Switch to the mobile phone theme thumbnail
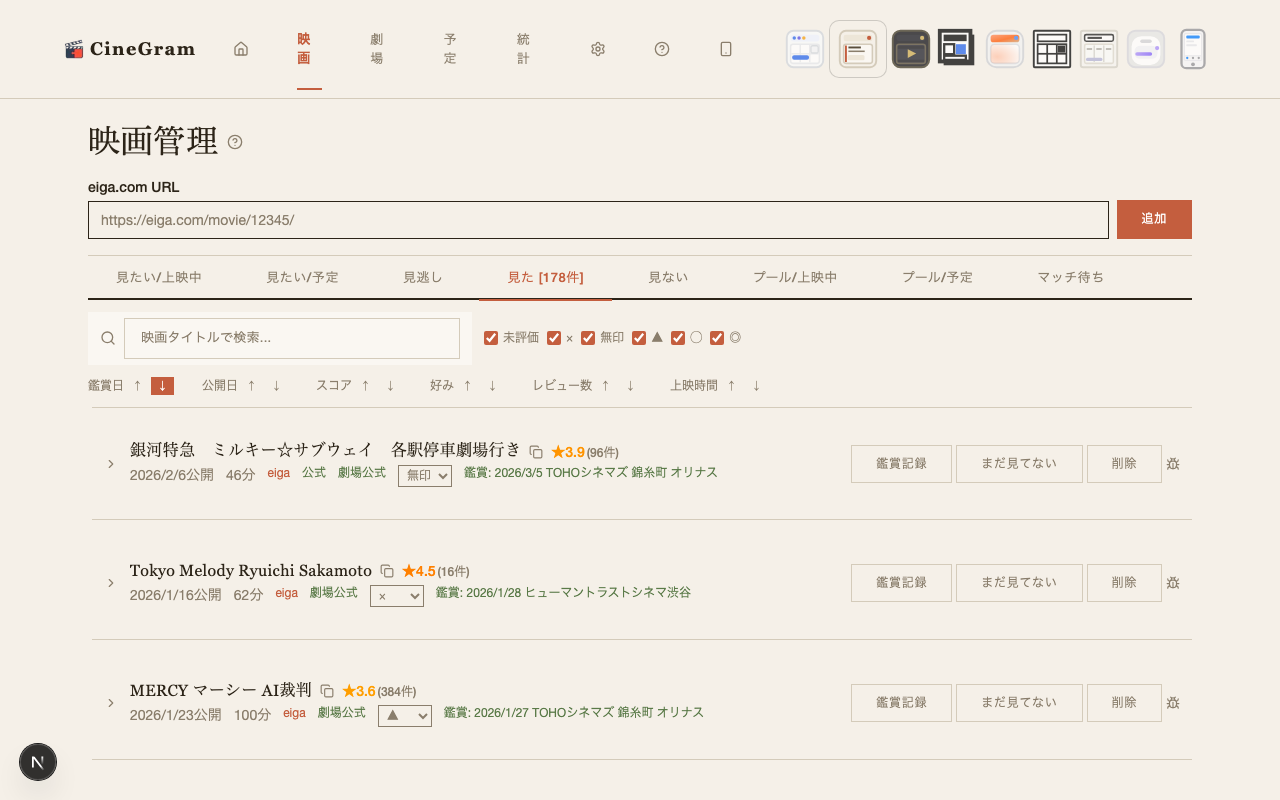The width and height of the screenshot is (1280, 800). (1192, 49)
